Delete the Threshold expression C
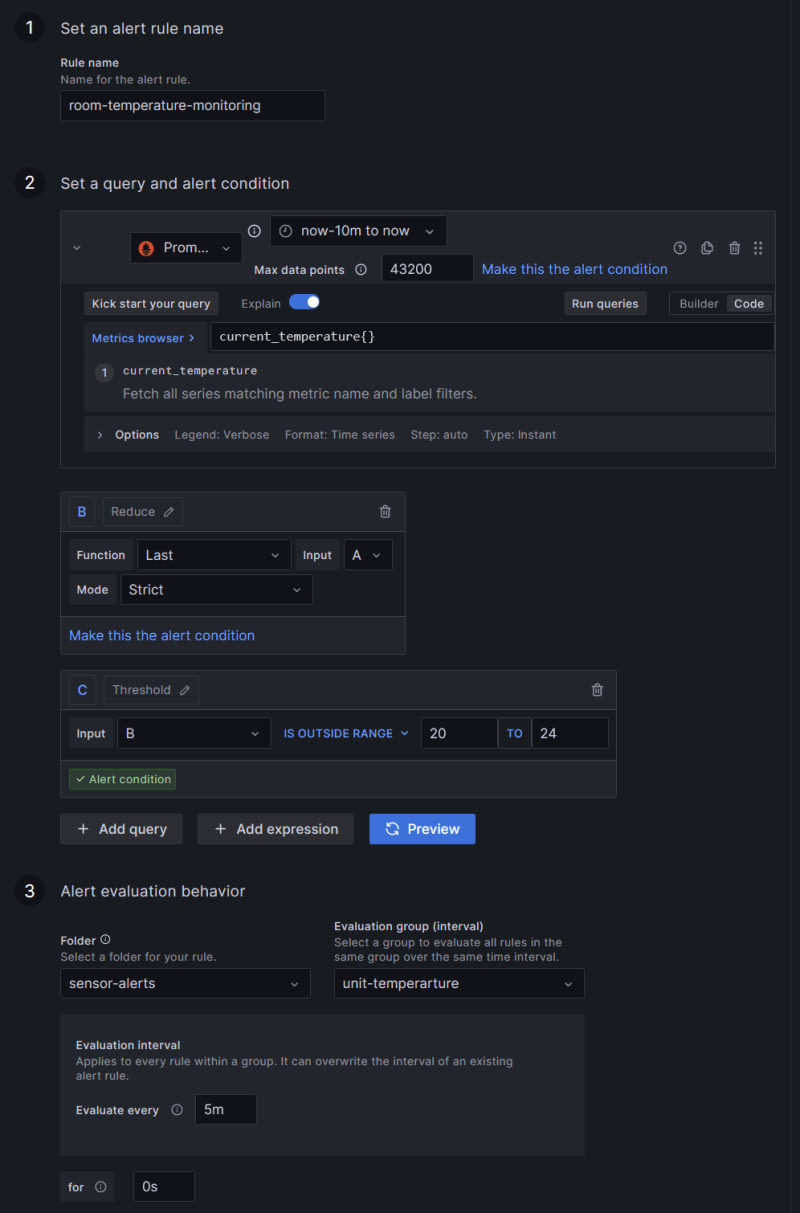Viewport: 800px width, 1213px height. [597, 690]
